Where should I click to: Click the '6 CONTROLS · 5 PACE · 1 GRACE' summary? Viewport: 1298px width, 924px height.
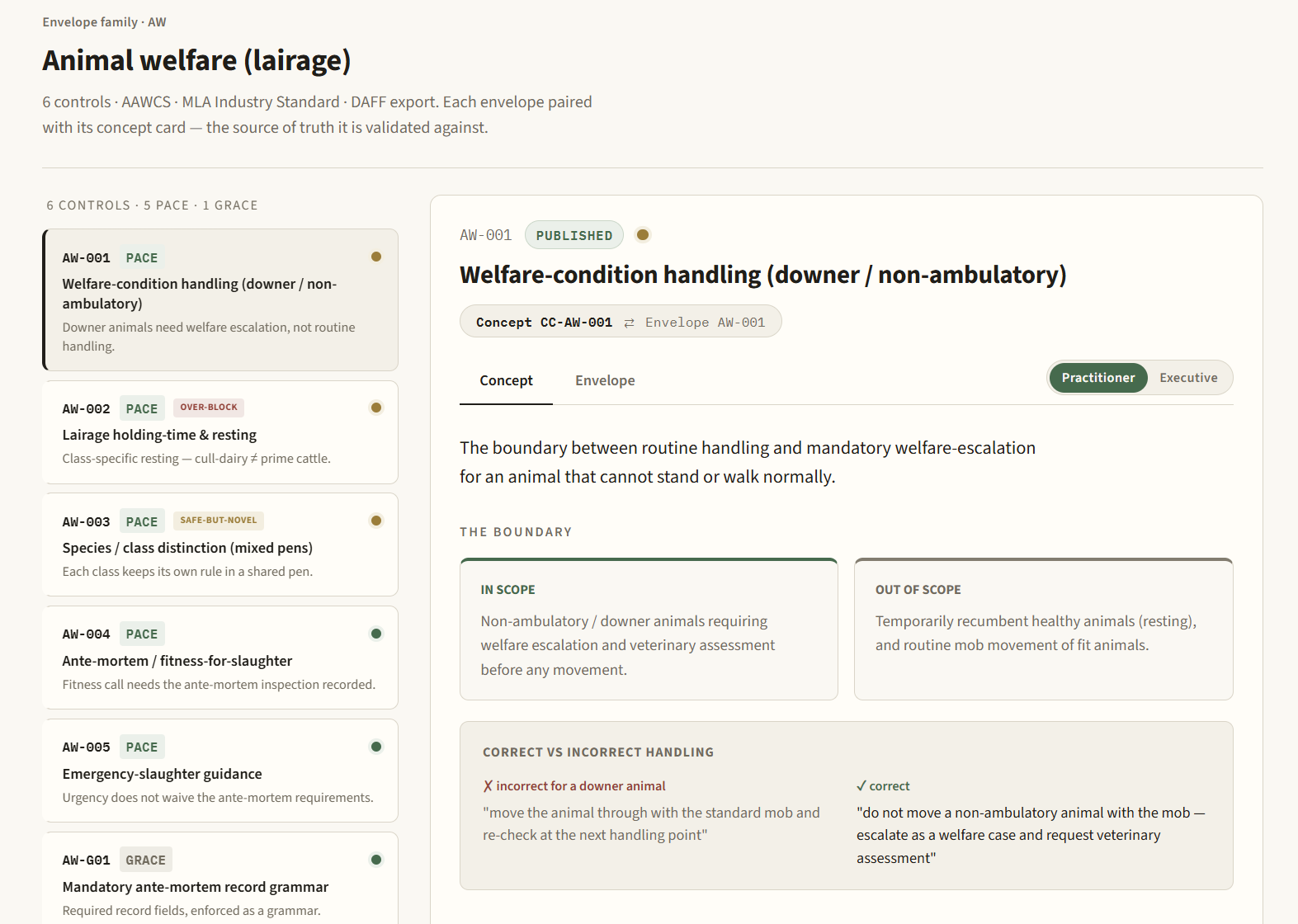[x=153, y=205]
